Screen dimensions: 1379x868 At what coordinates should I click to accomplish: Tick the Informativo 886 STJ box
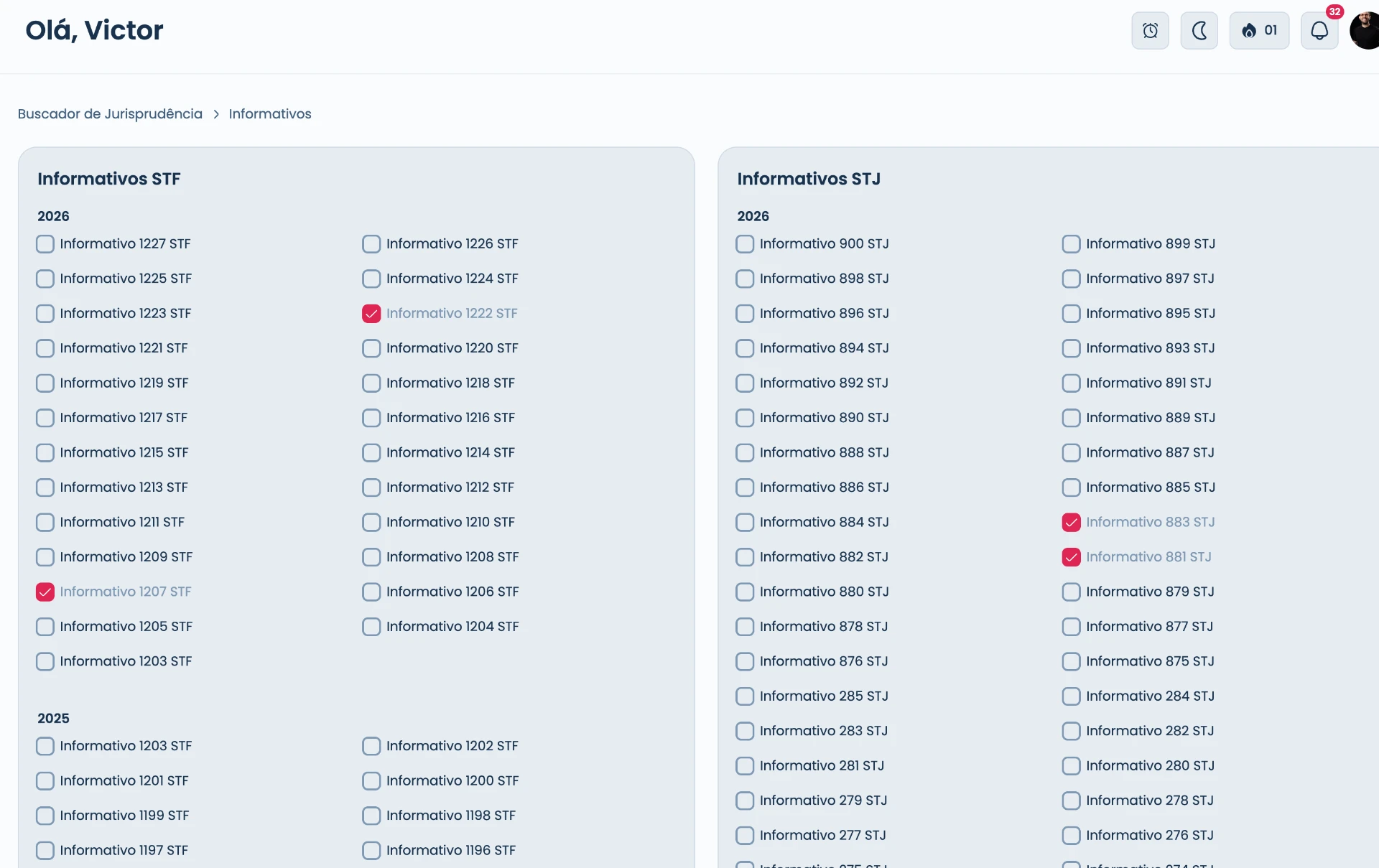pyautogui.click(x=745, y=487)
